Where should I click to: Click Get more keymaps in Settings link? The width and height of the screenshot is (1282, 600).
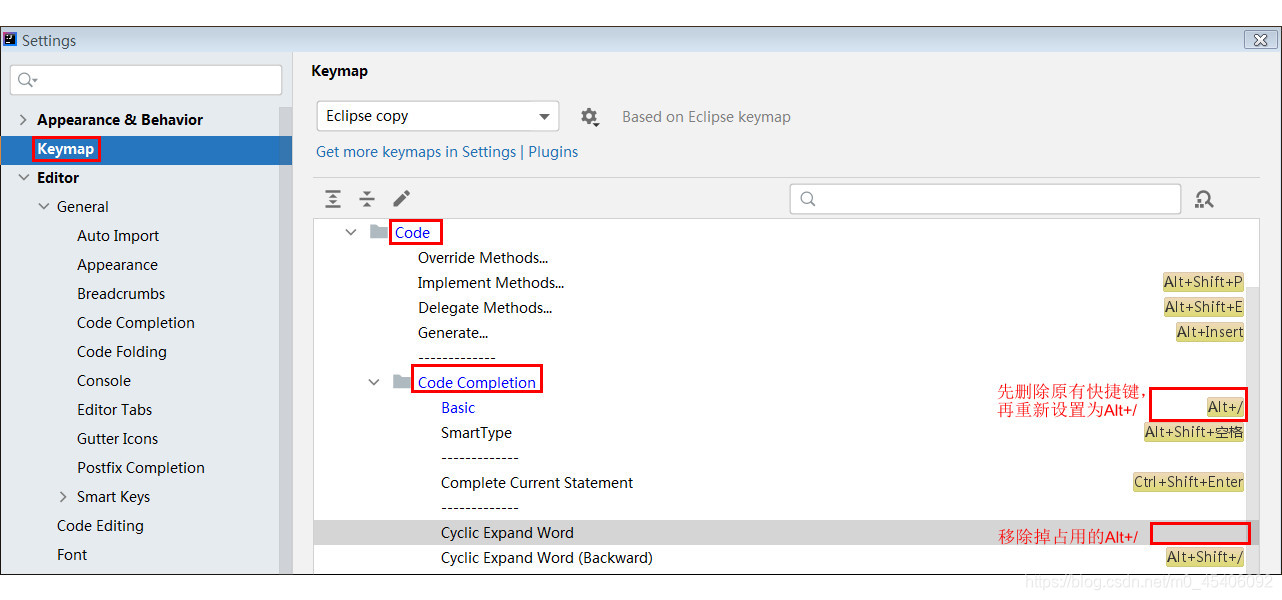click(416, 152)
